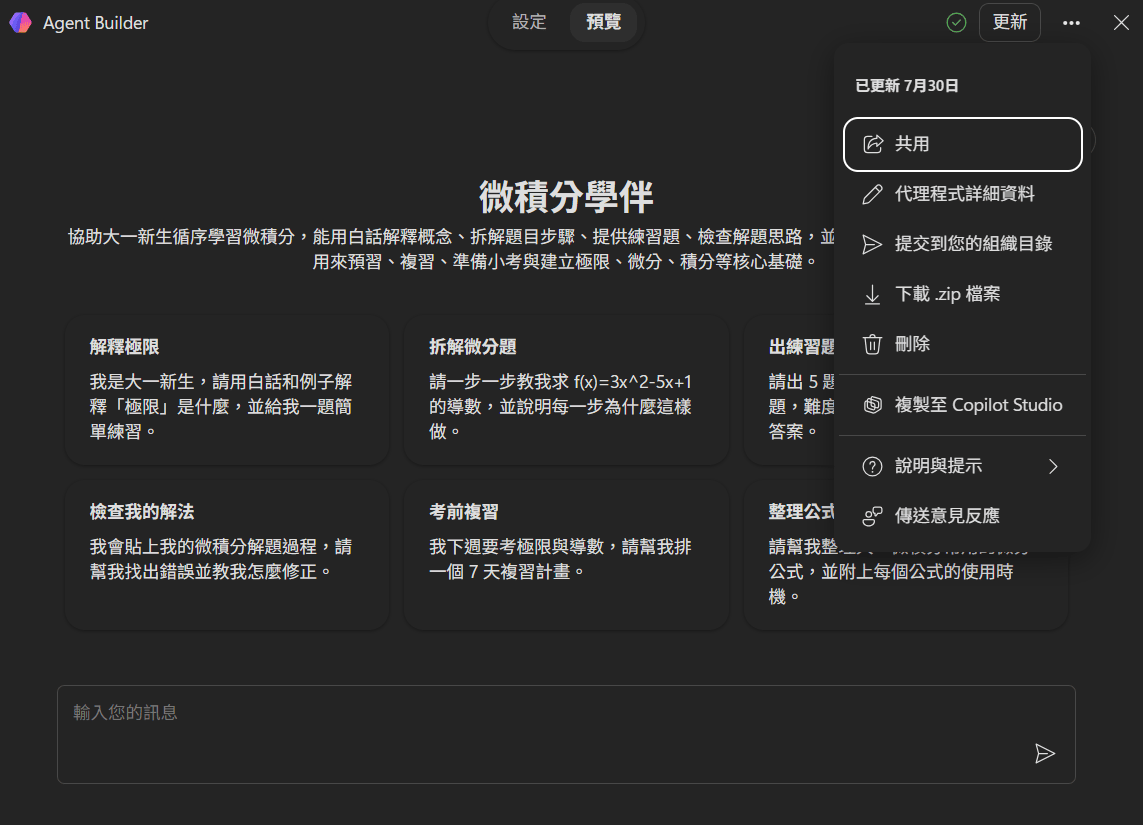Open 代理程式詳細資料 menu entry
The height and width of the screenshot is (825, 1143).
point(962,194)
